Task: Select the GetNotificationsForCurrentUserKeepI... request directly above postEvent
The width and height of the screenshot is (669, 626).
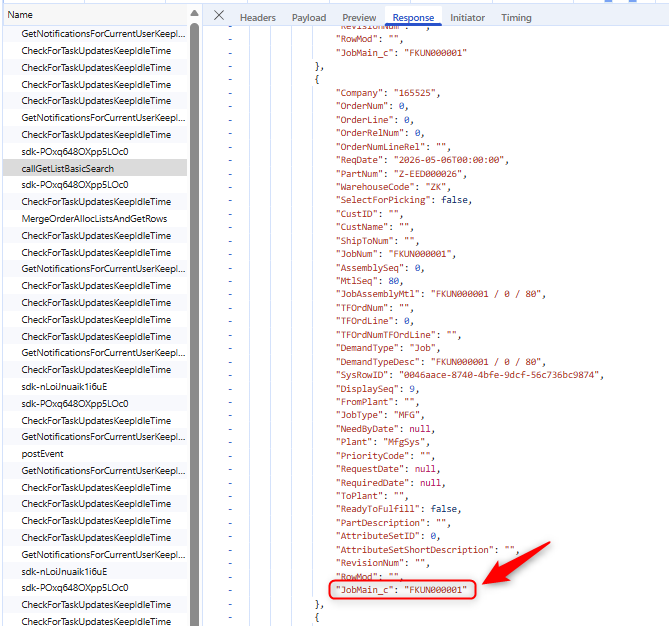Action: pyautogui.click(x=95, y=437)
